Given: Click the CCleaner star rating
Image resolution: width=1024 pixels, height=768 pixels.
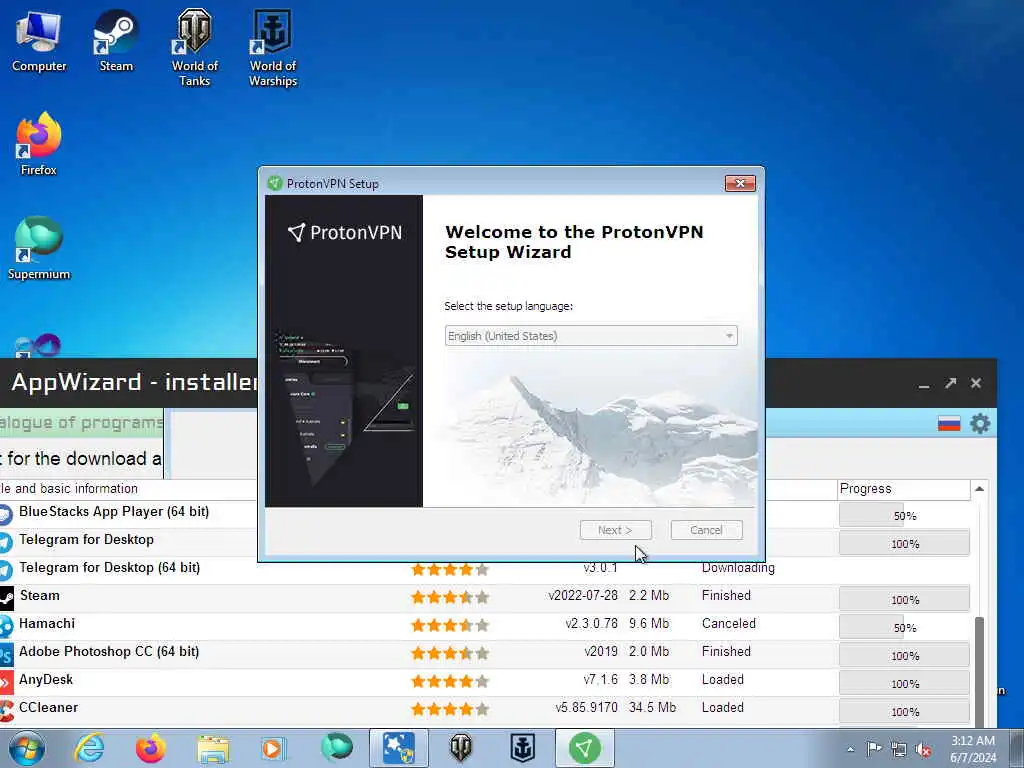Looking at the screenshot, I should (449, 709).
